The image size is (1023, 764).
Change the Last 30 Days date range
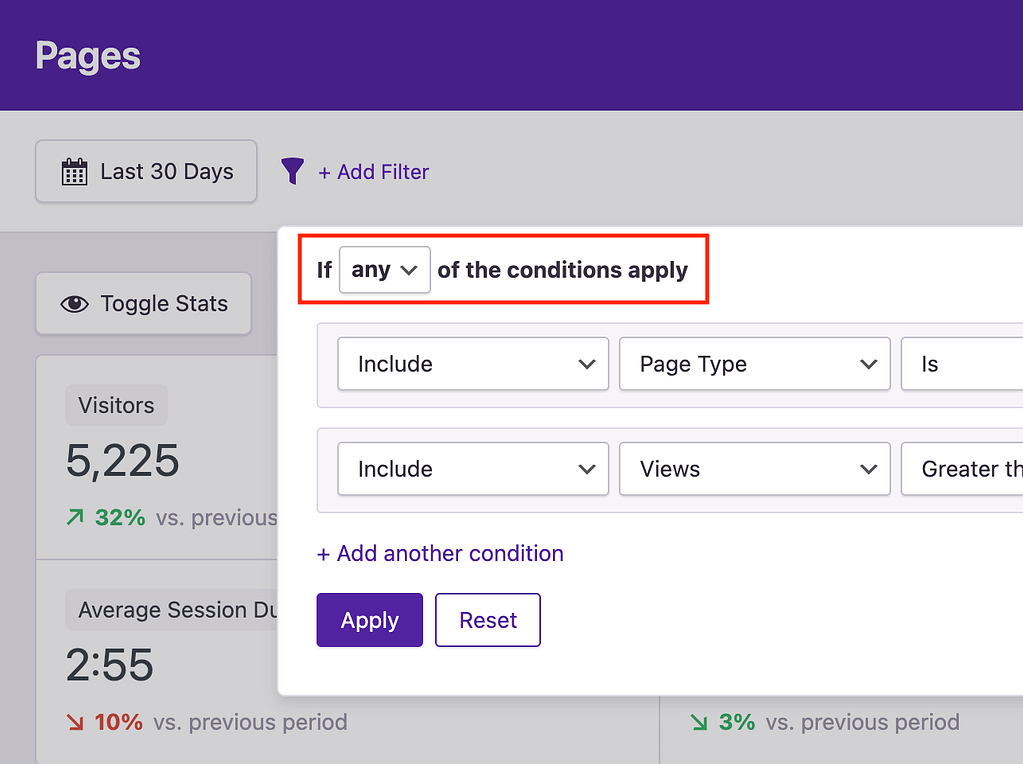145,171
